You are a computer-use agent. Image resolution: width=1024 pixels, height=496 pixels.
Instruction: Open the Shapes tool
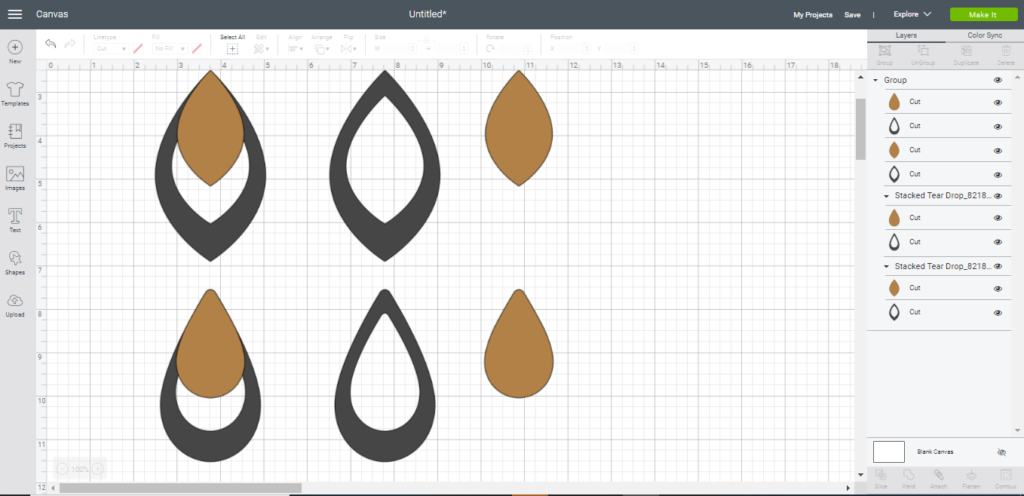15,263
